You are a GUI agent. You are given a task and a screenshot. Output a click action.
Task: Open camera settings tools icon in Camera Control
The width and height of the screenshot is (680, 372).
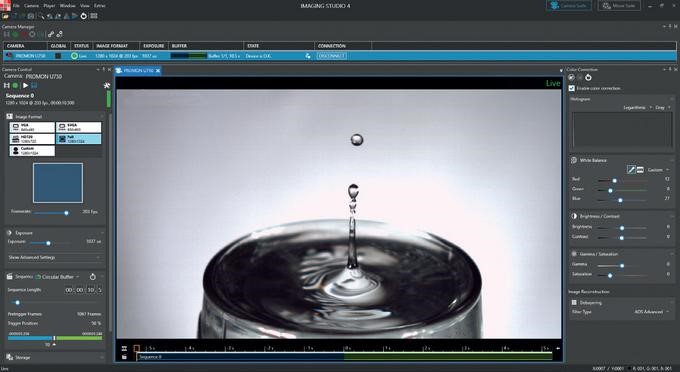[107, 85]
